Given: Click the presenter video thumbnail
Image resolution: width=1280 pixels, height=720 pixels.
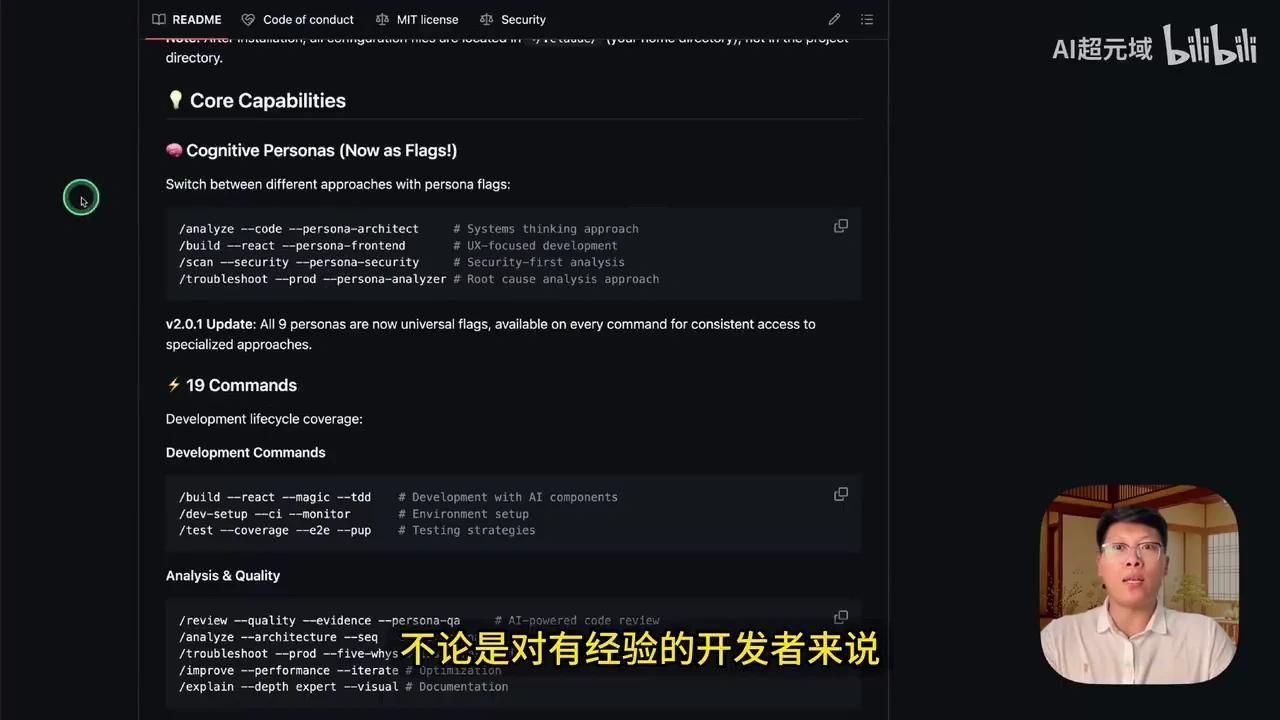Looking at the screenshot, I should pos(1138,584).
